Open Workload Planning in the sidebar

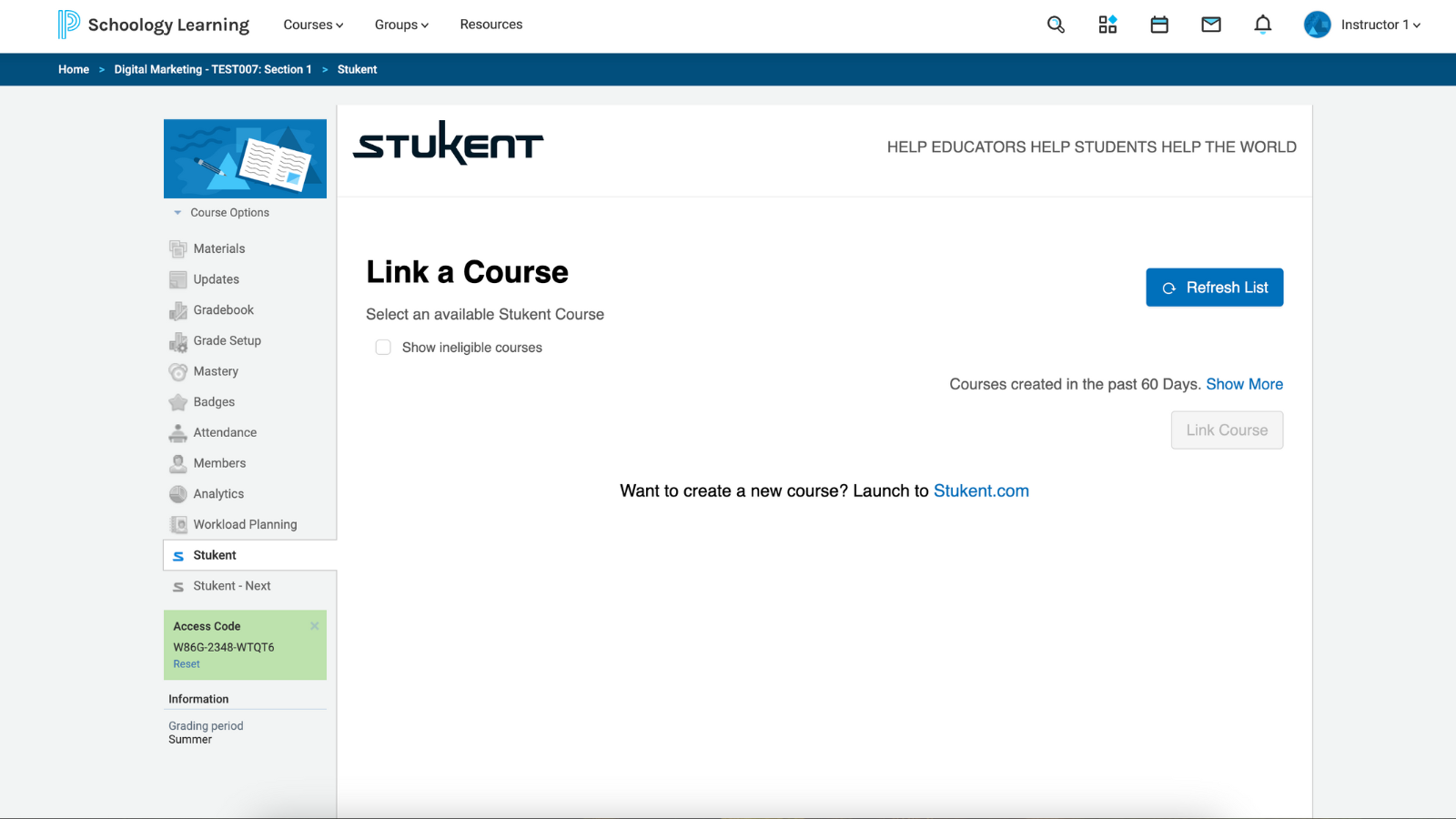click(245, 525)
